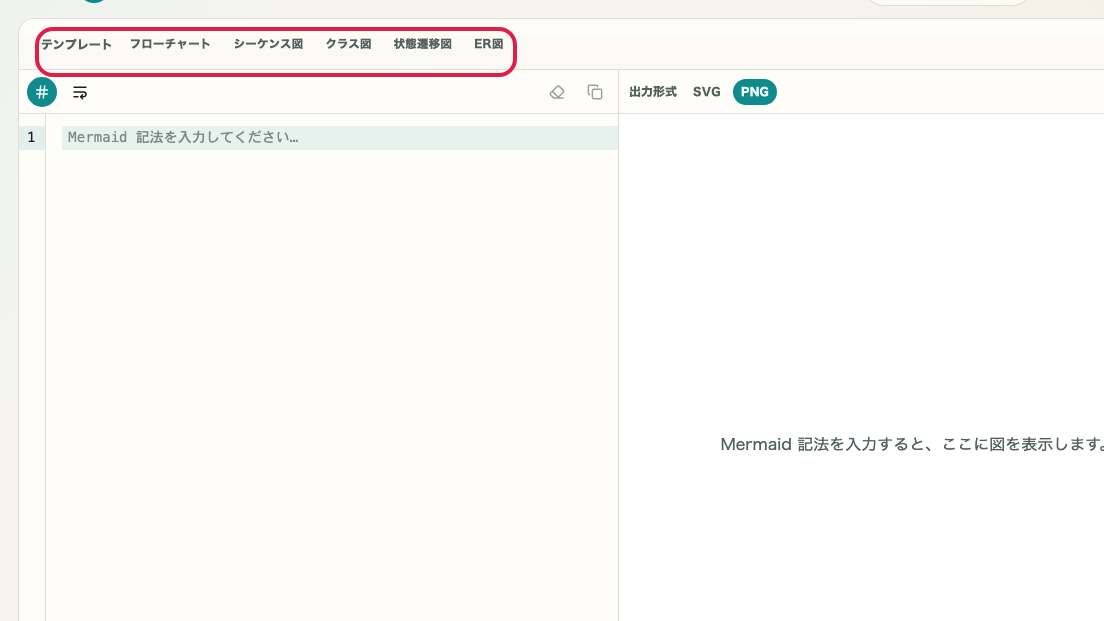This screenshot has width=1104, height=621.
Task: Switch output format to SVG
Action: (x=706, y=92)
